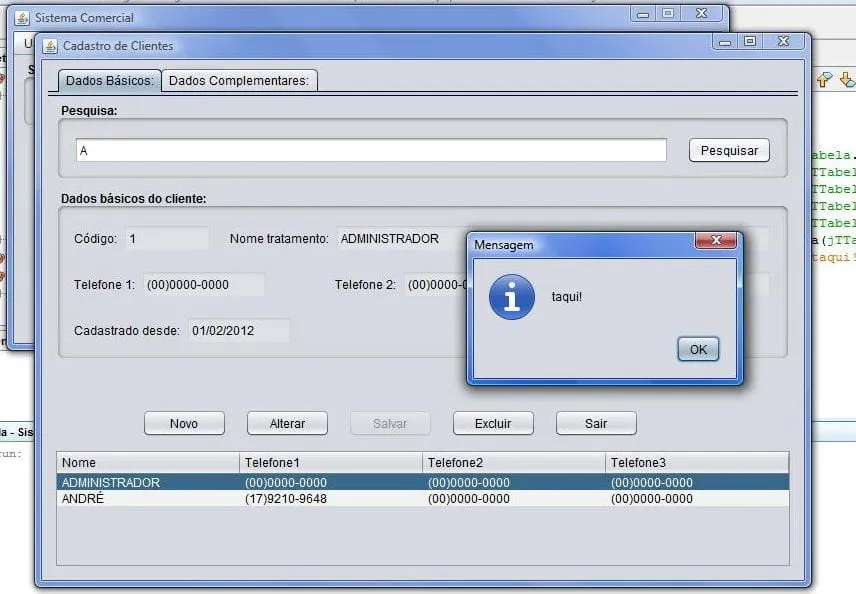Viewport: 856px width, 594px height.
Task: Click the disabled Salvar button
Action: (x=390, y=424)
